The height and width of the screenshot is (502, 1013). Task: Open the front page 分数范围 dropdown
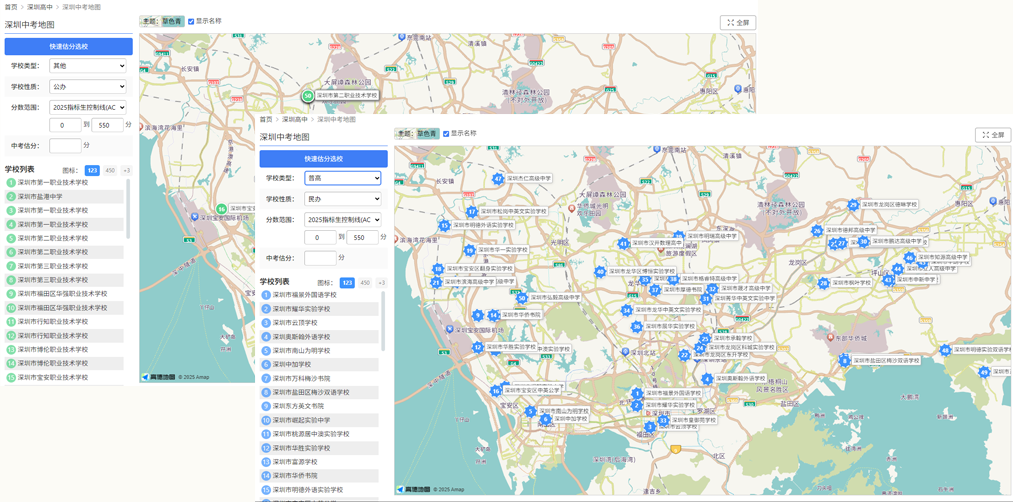(x=342, y=220)
